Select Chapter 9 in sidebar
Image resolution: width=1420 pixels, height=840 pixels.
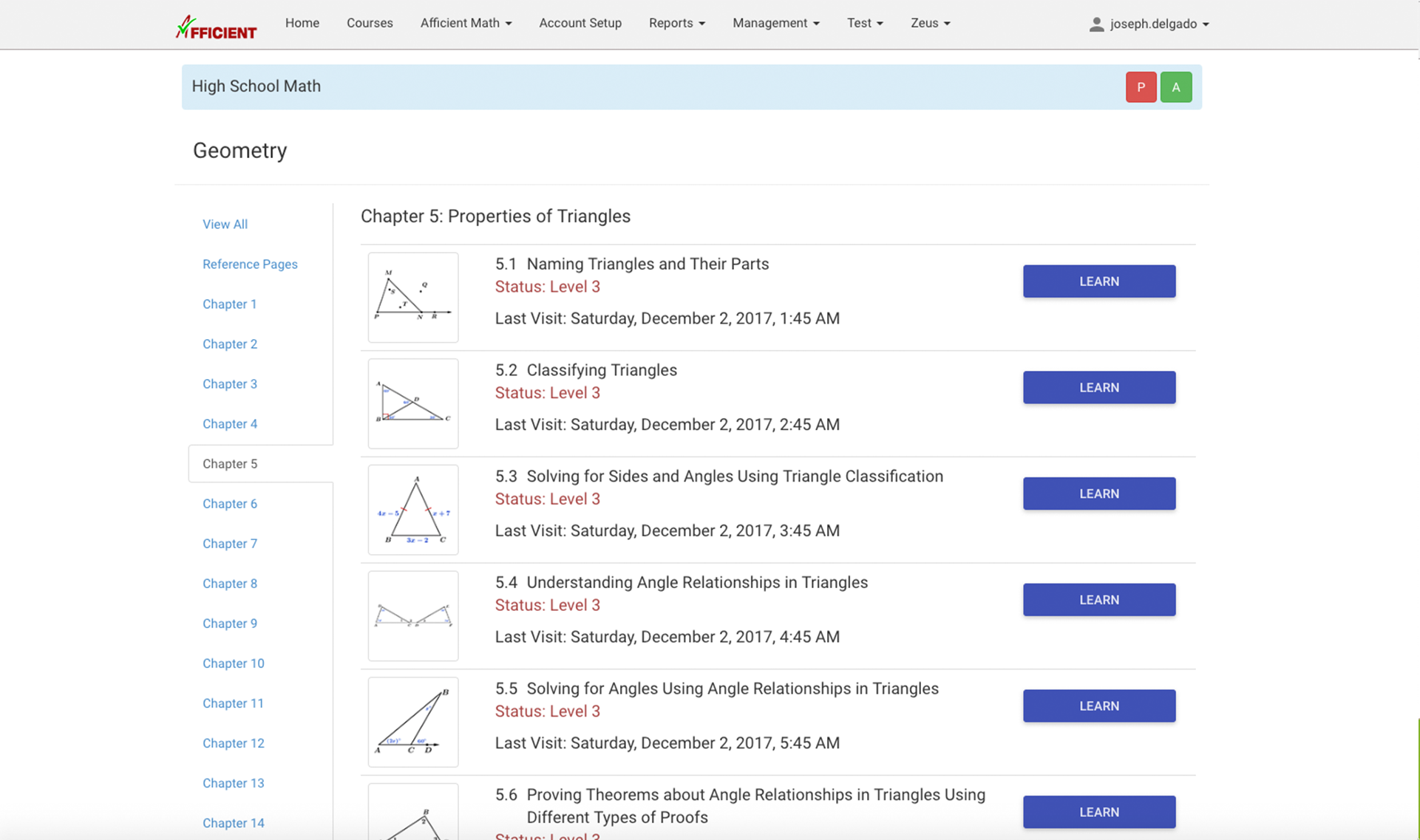pyautogui.click(x=230, y=623)
